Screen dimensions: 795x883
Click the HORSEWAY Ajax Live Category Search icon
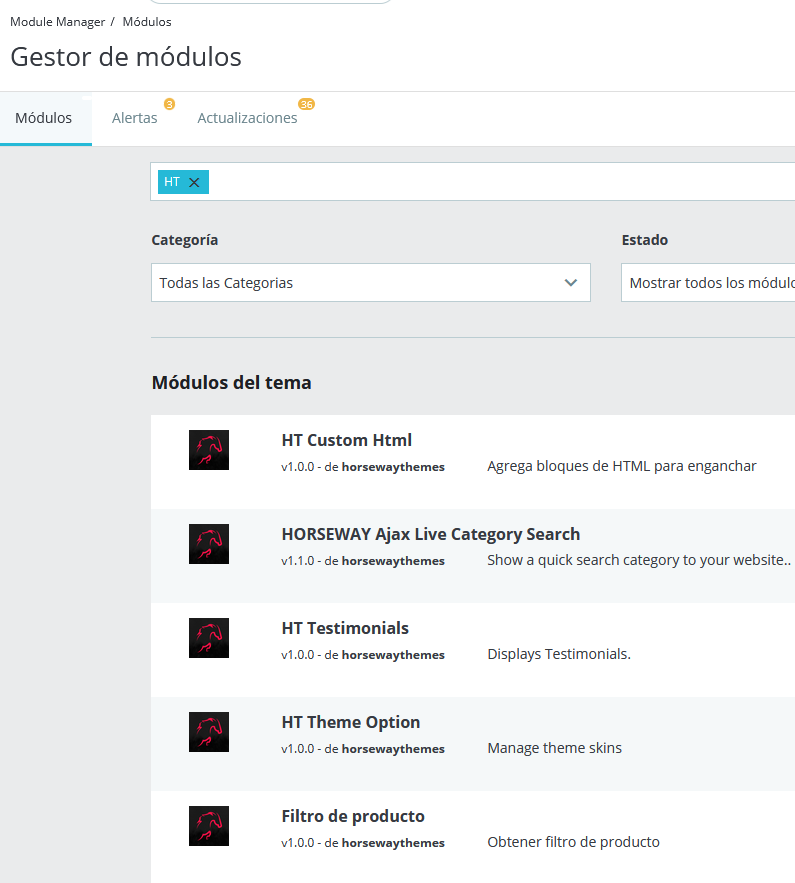pyautogui.click(x=209, y=544)
